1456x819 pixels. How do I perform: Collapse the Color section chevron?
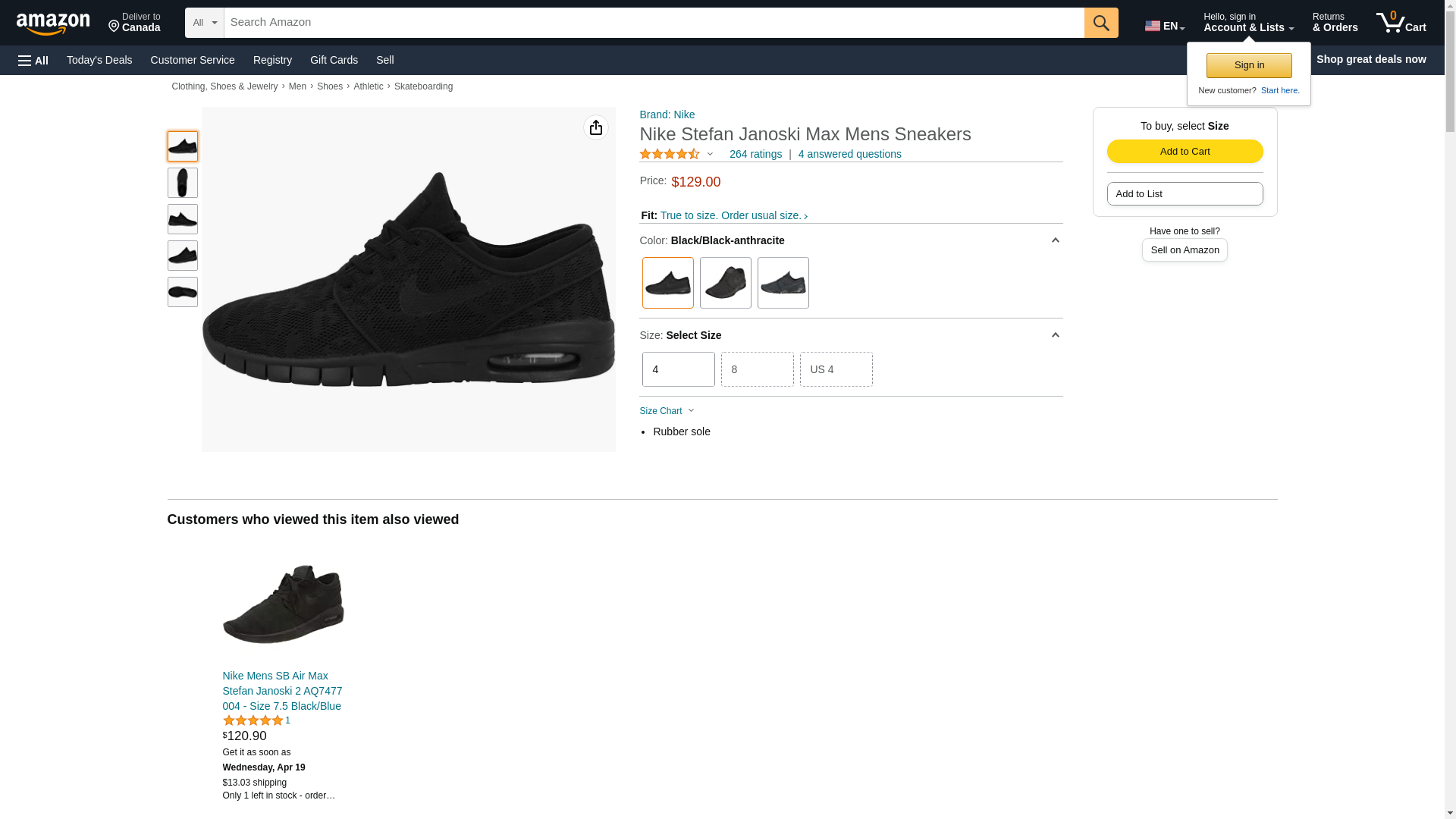(1055, 240)
